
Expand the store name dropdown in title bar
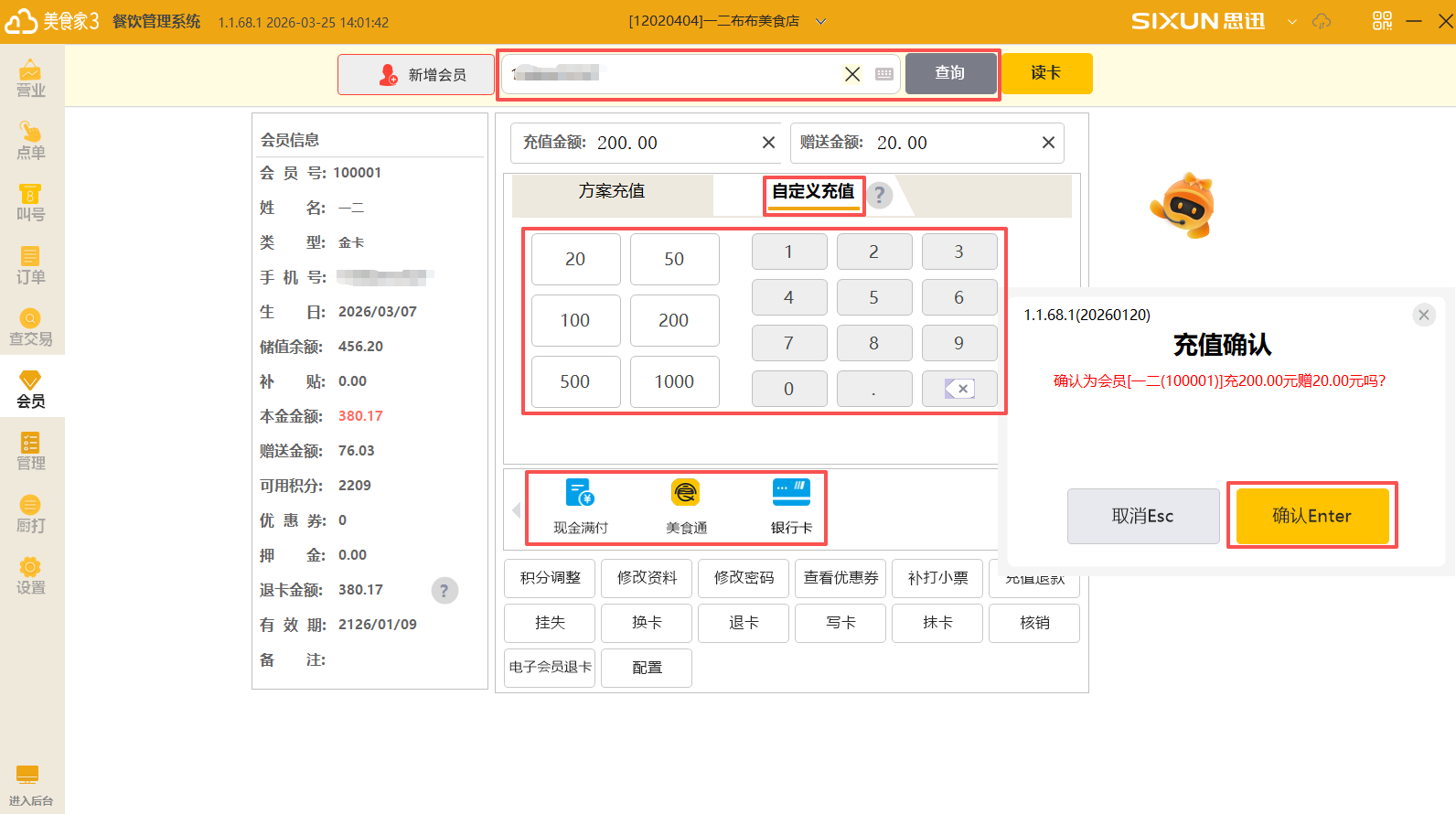(x=820, y=21)
